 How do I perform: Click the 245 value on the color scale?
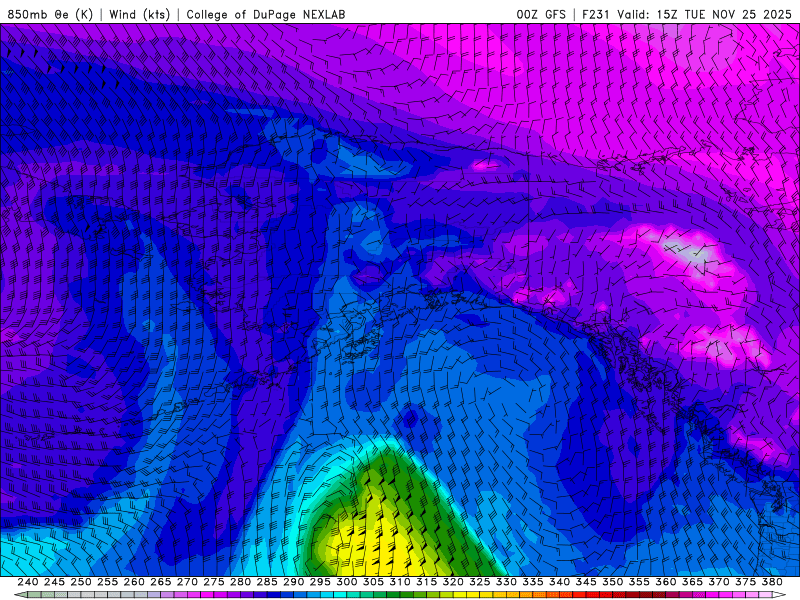point(54,582)
